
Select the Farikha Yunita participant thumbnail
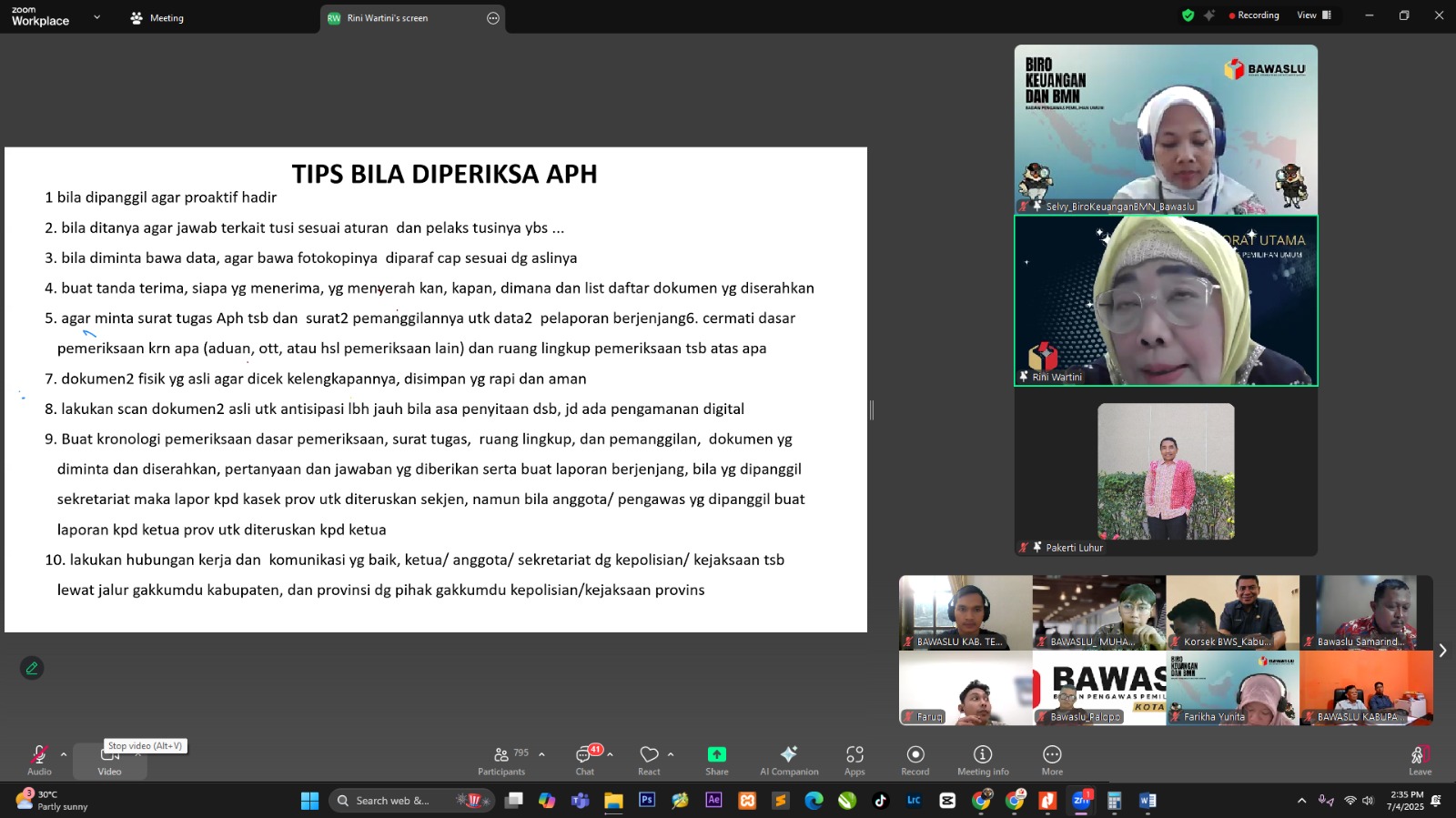click(x=1233, y=688)
